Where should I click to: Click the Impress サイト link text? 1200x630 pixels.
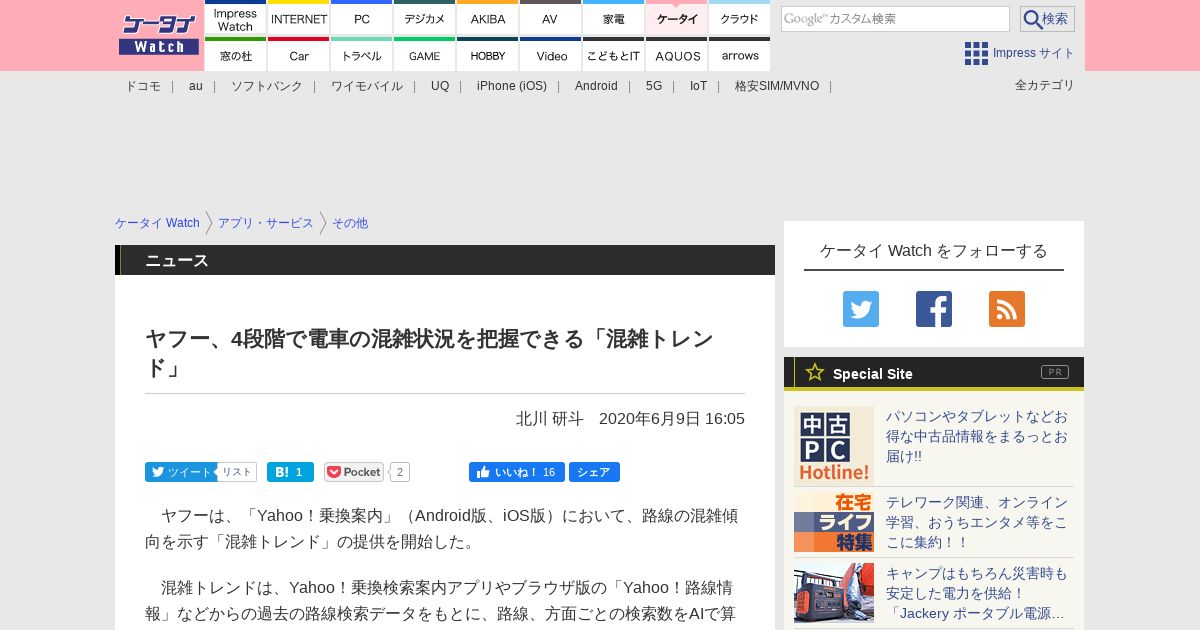1034,53
